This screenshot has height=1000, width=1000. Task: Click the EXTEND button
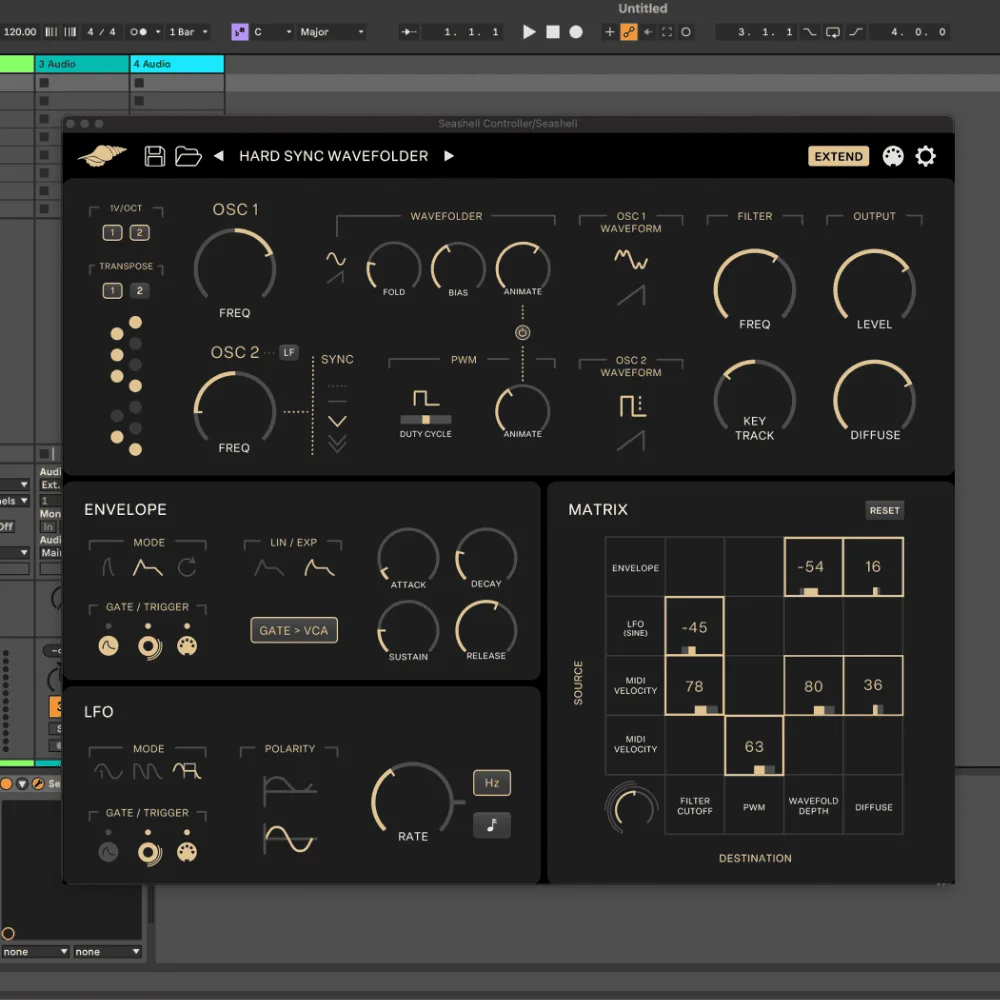(838, 156)
